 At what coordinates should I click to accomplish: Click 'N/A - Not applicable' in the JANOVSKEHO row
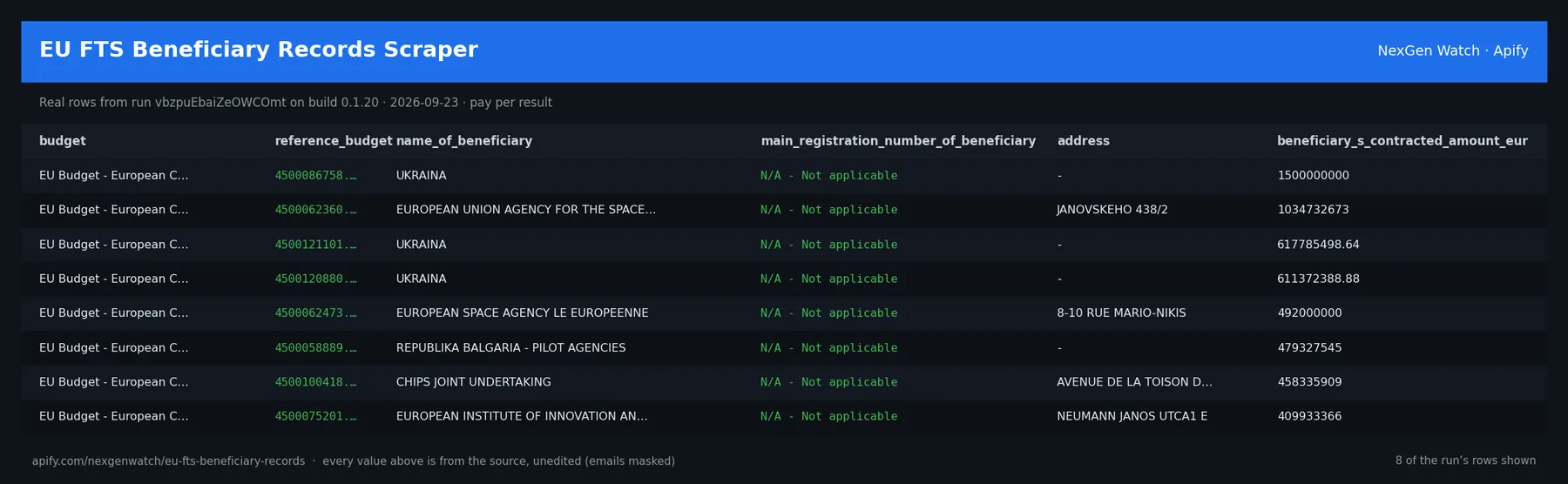828,210
